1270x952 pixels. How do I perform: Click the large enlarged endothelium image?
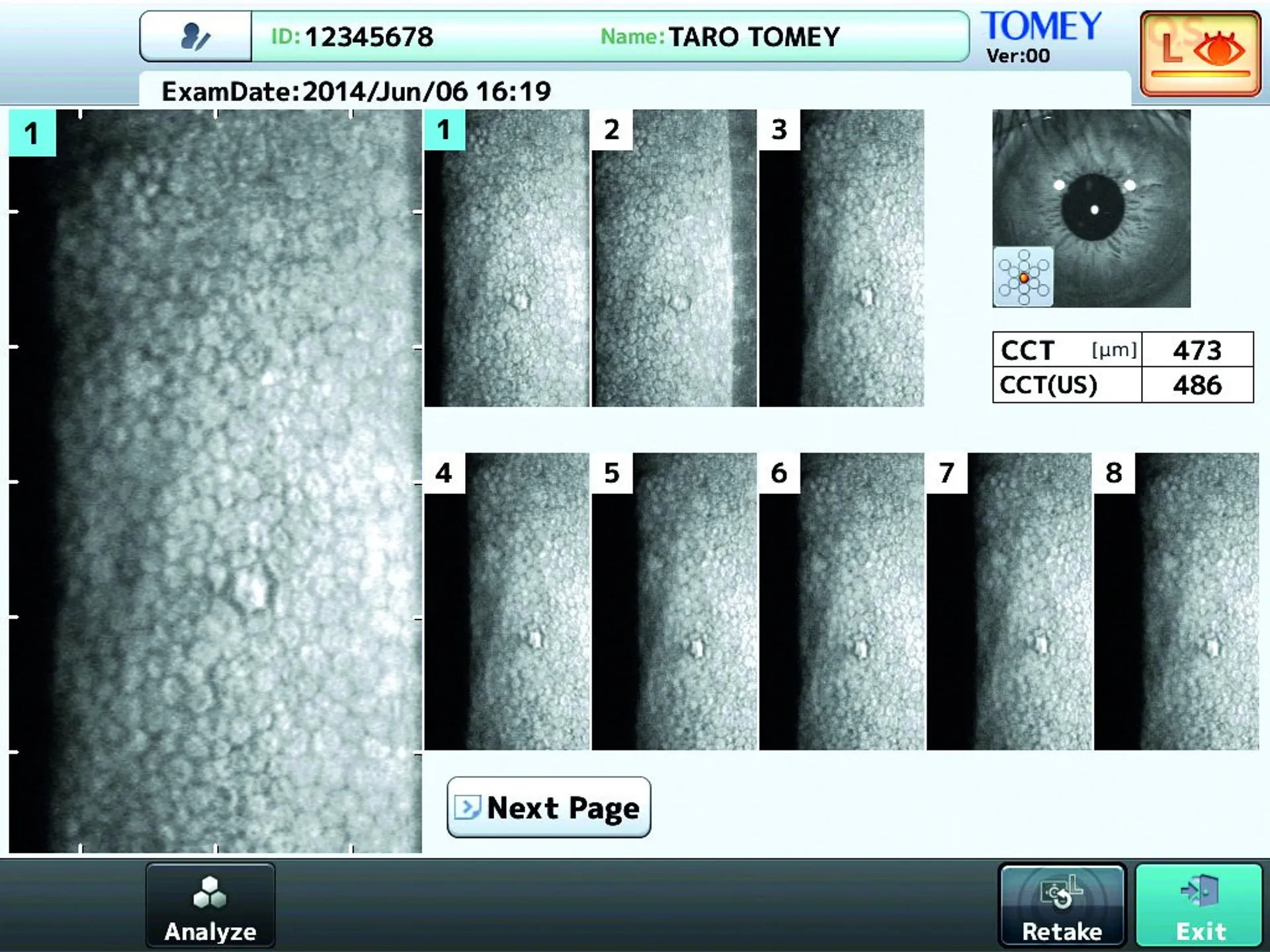click(x=215, y=481)
